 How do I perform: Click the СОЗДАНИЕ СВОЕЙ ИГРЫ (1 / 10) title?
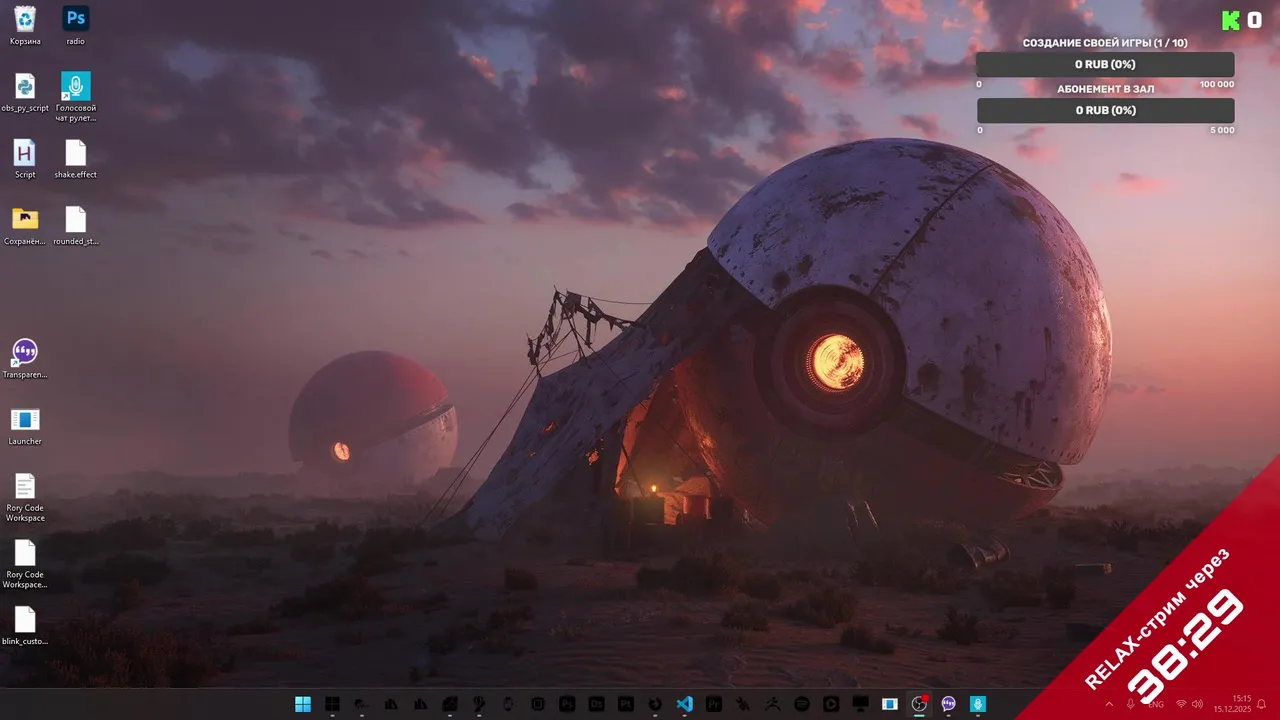[x=1105, y=43]
